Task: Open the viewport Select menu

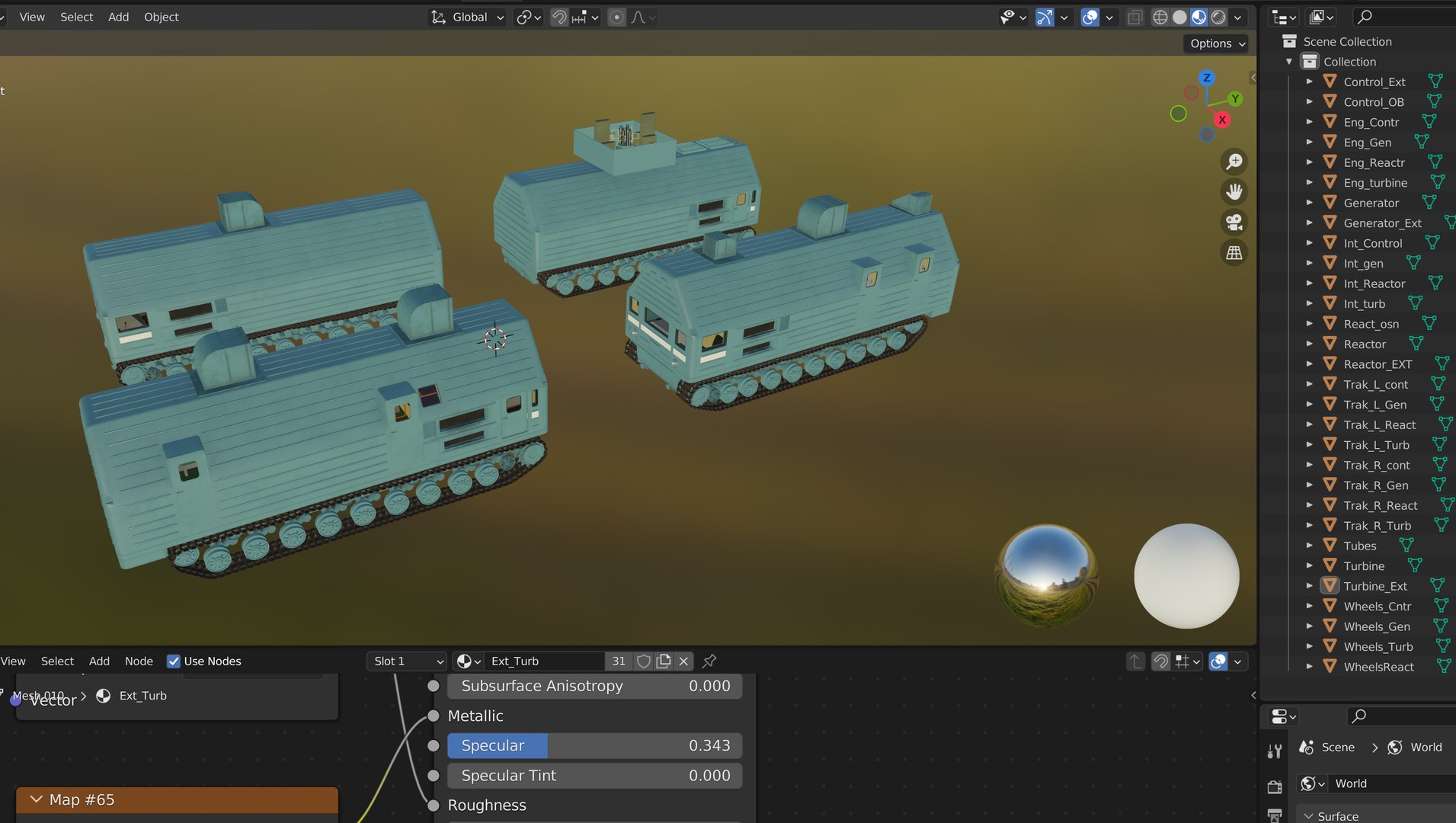Action: [76, 17]
